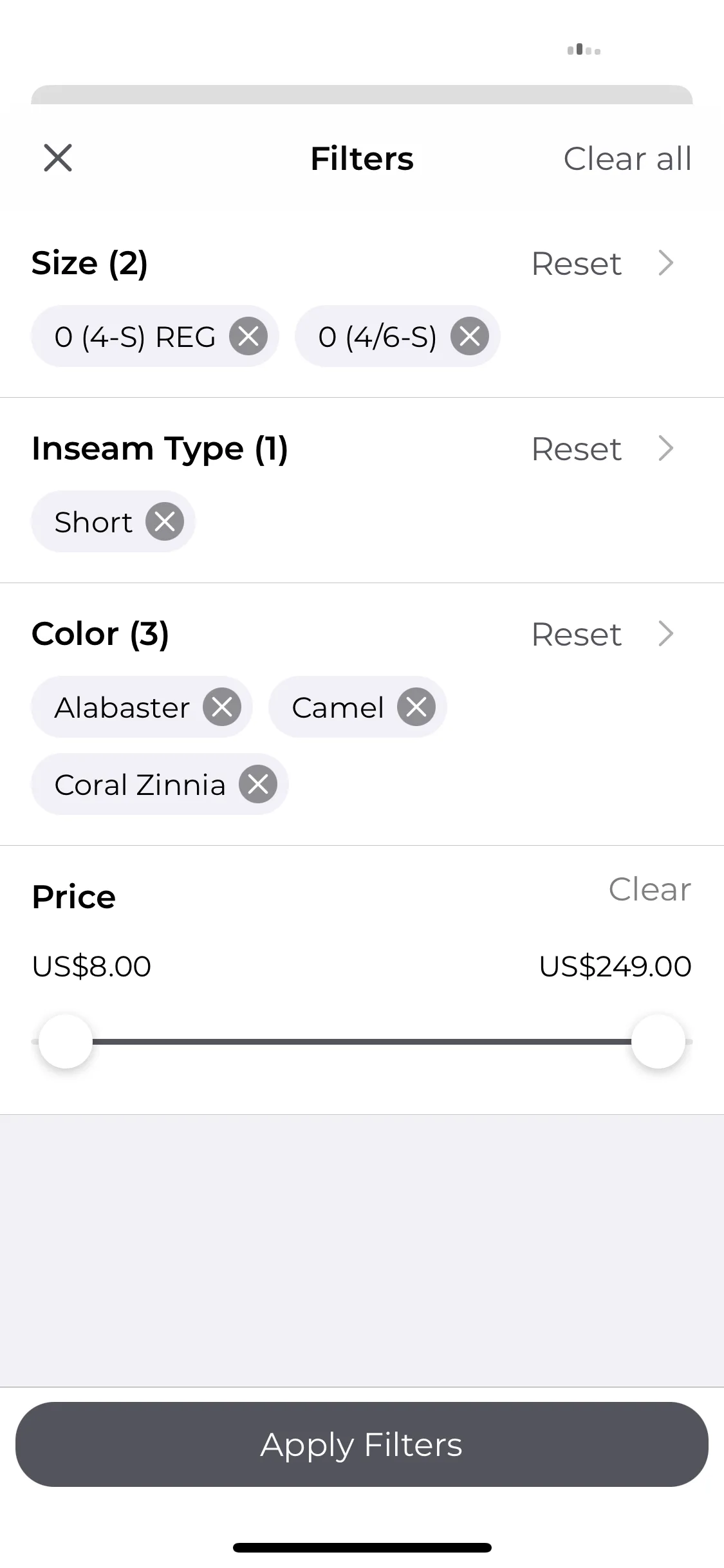
Task: Reset the Inseam Type filter
Action: tap(577, 449)
